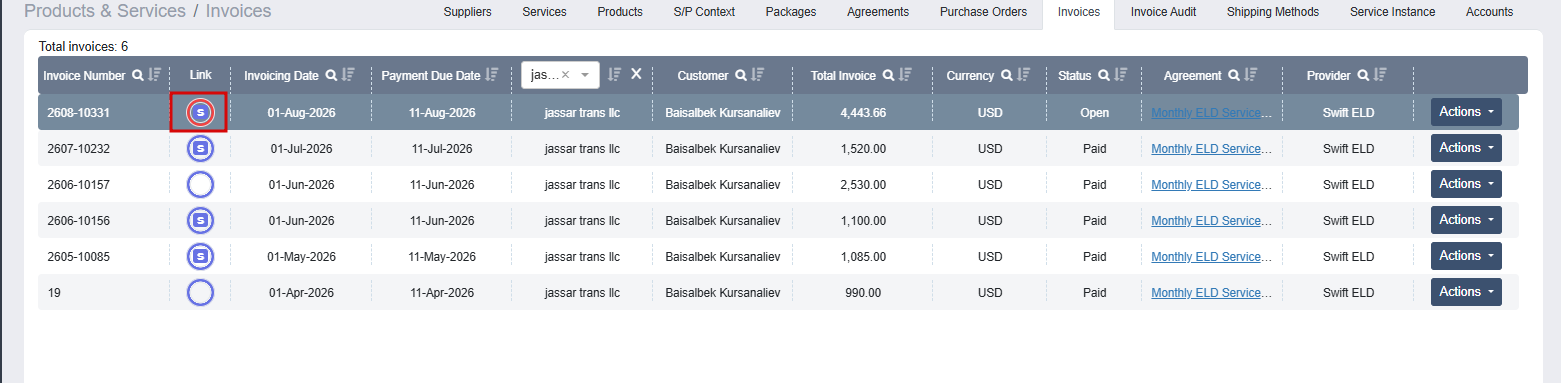Screen dimensions: 1561x383
Task: Sort by Payment Due Date
Action: coord(492,75)
